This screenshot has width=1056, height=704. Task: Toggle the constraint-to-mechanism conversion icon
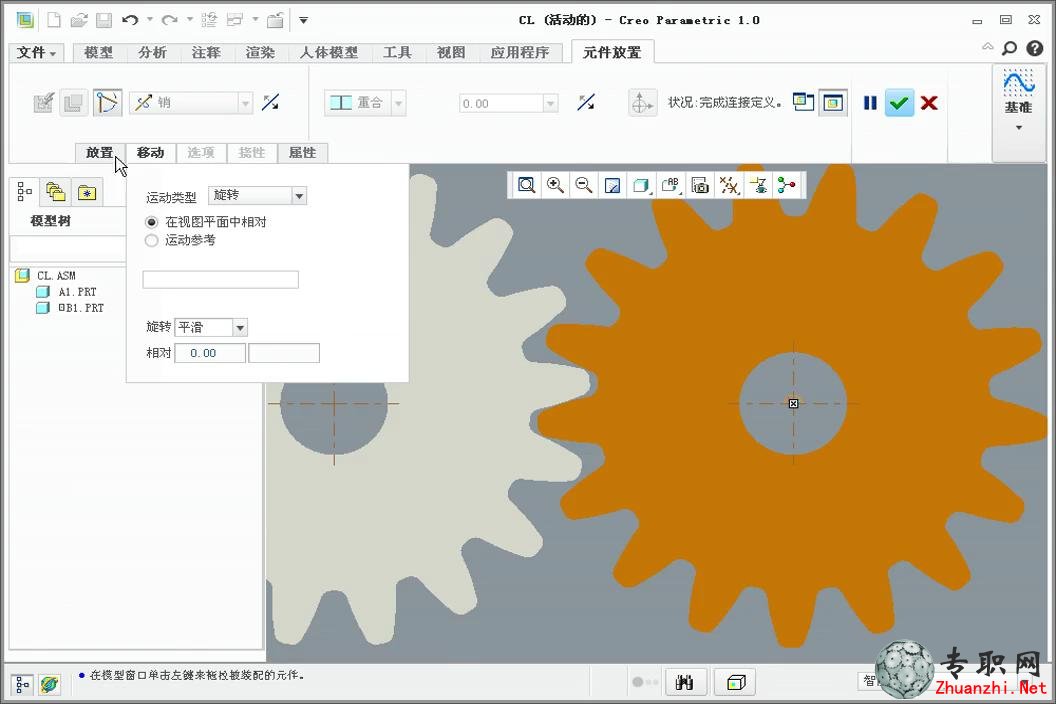click(x=107, y=103)
